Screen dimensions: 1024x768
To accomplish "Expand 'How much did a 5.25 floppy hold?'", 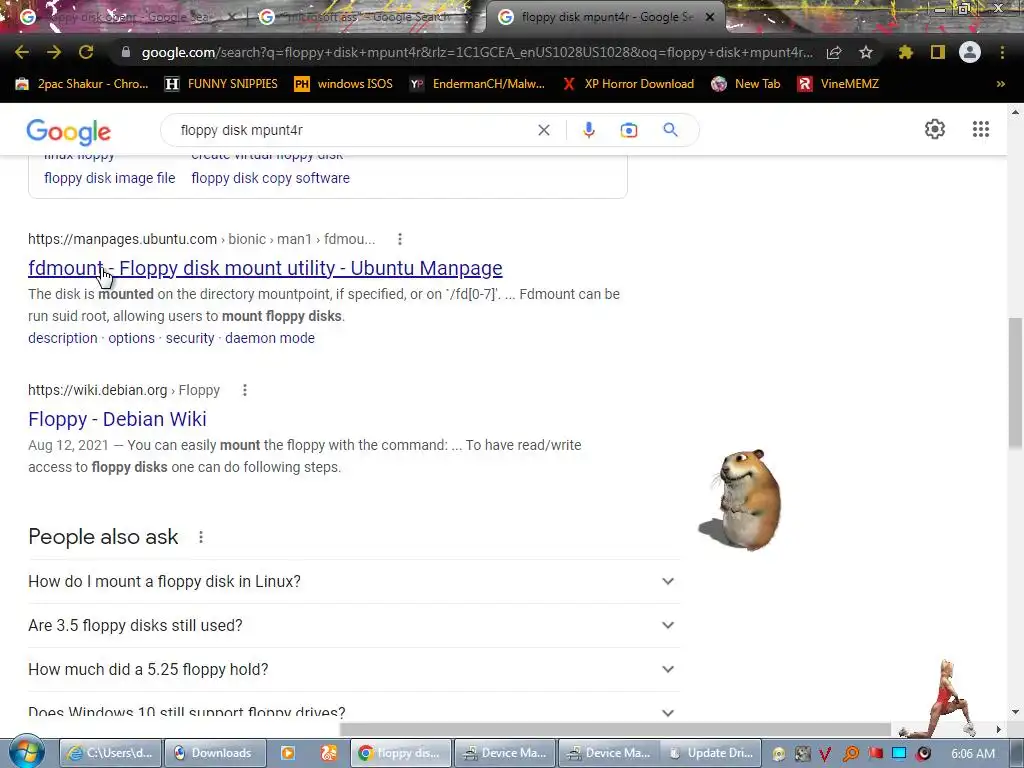I will tap(353, 669).
